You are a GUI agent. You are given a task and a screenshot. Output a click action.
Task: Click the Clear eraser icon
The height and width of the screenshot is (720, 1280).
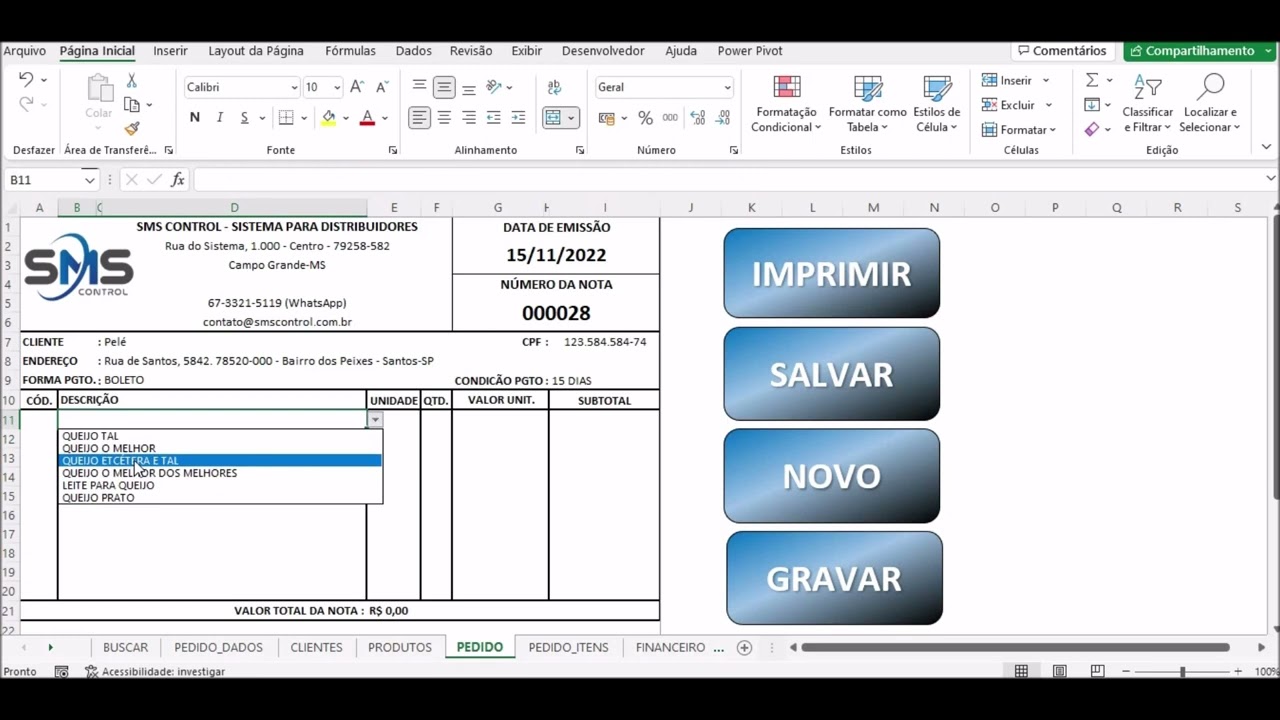point(1092,129)
